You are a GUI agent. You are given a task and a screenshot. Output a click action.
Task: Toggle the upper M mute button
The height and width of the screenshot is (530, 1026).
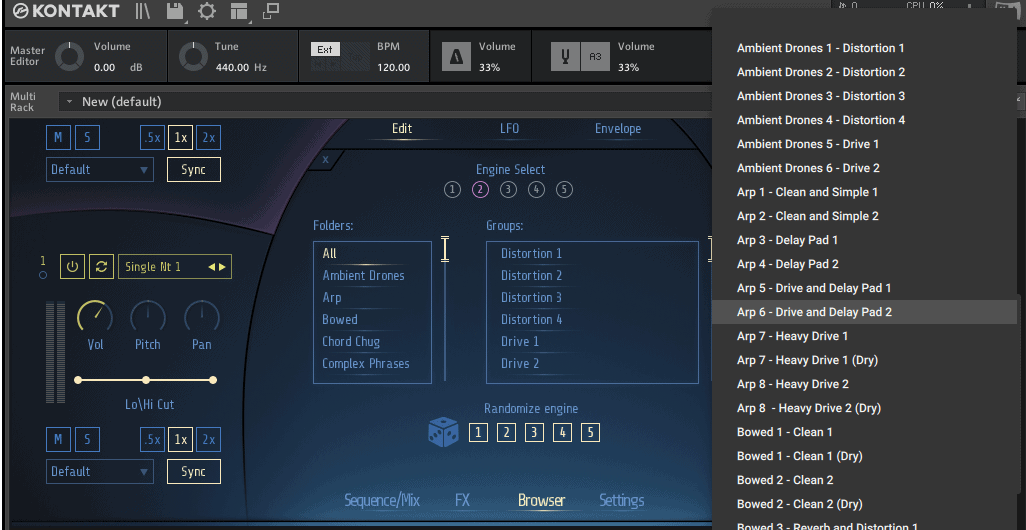click(58, 138)
